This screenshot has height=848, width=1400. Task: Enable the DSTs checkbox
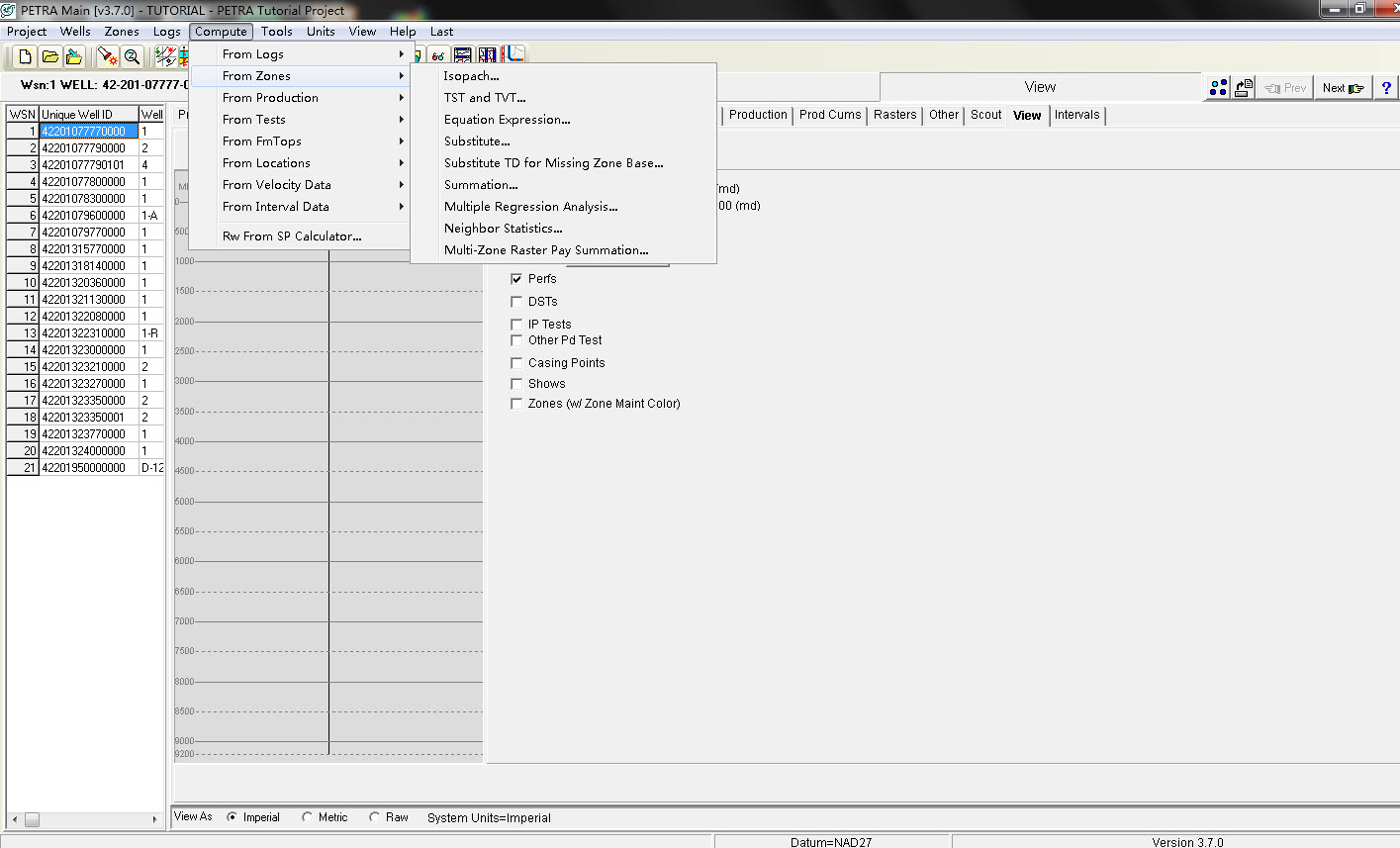tap(516, 302)
